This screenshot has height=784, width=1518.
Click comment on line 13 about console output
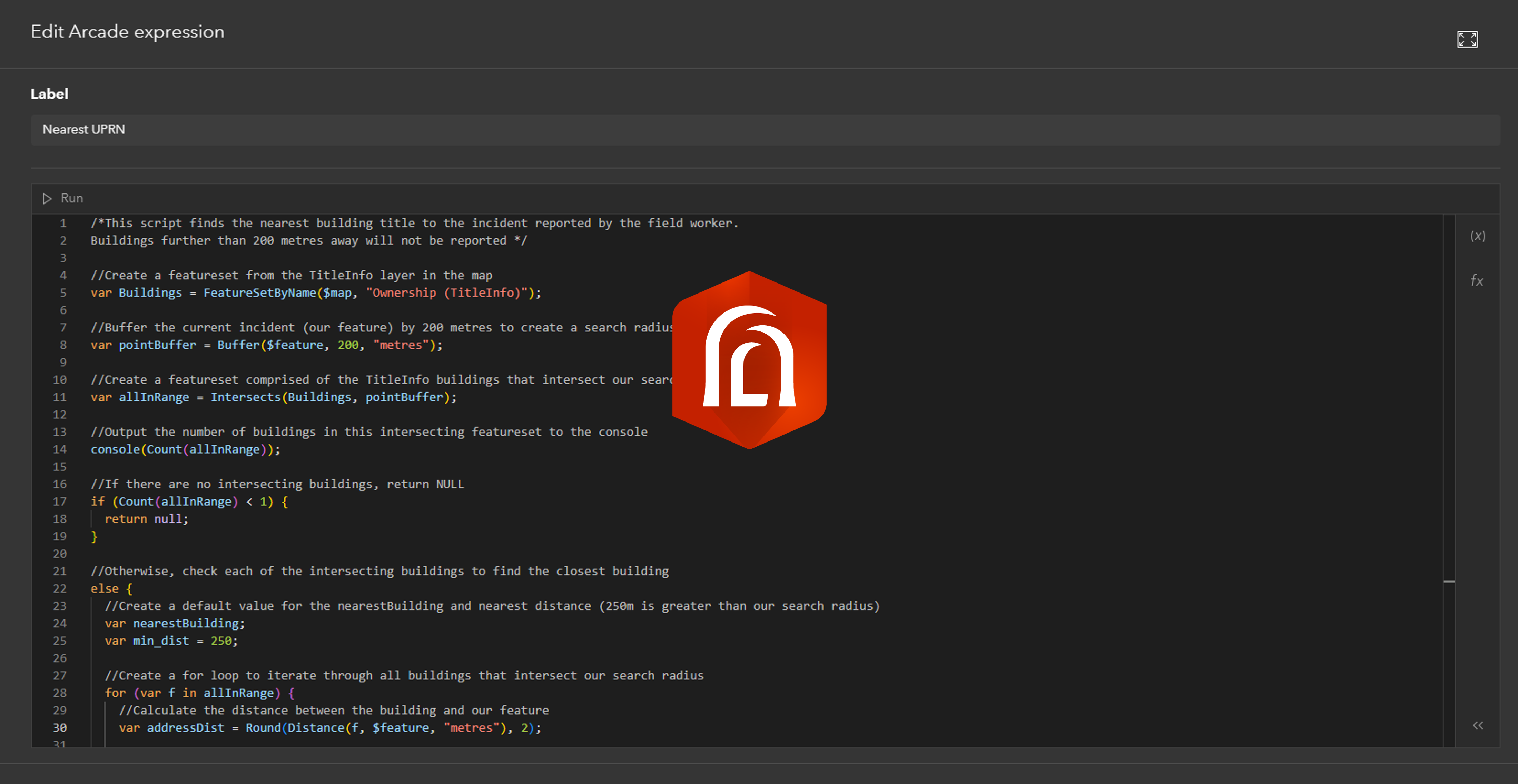[x=369, y=432]
